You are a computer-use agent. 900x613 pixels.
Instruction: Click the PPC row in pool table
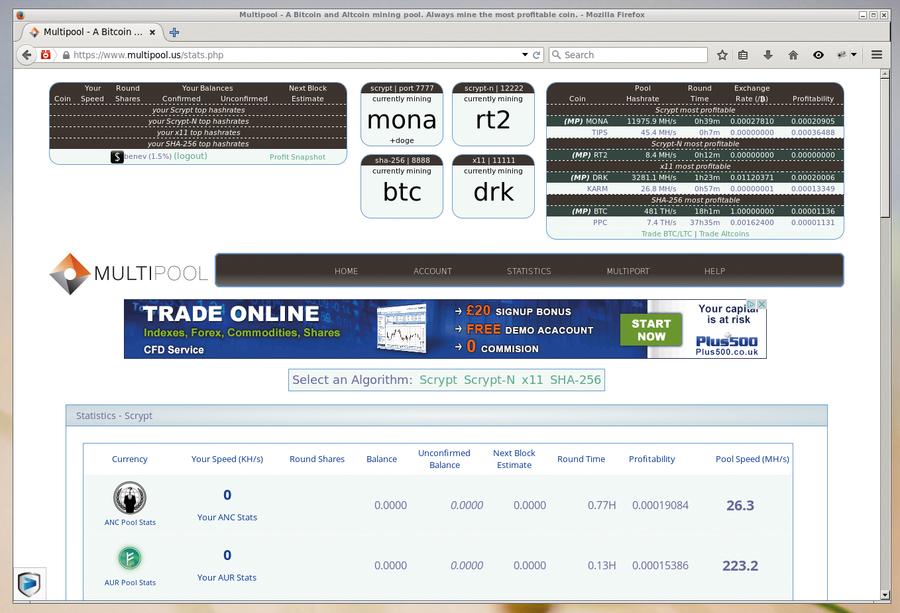[695, 222]
